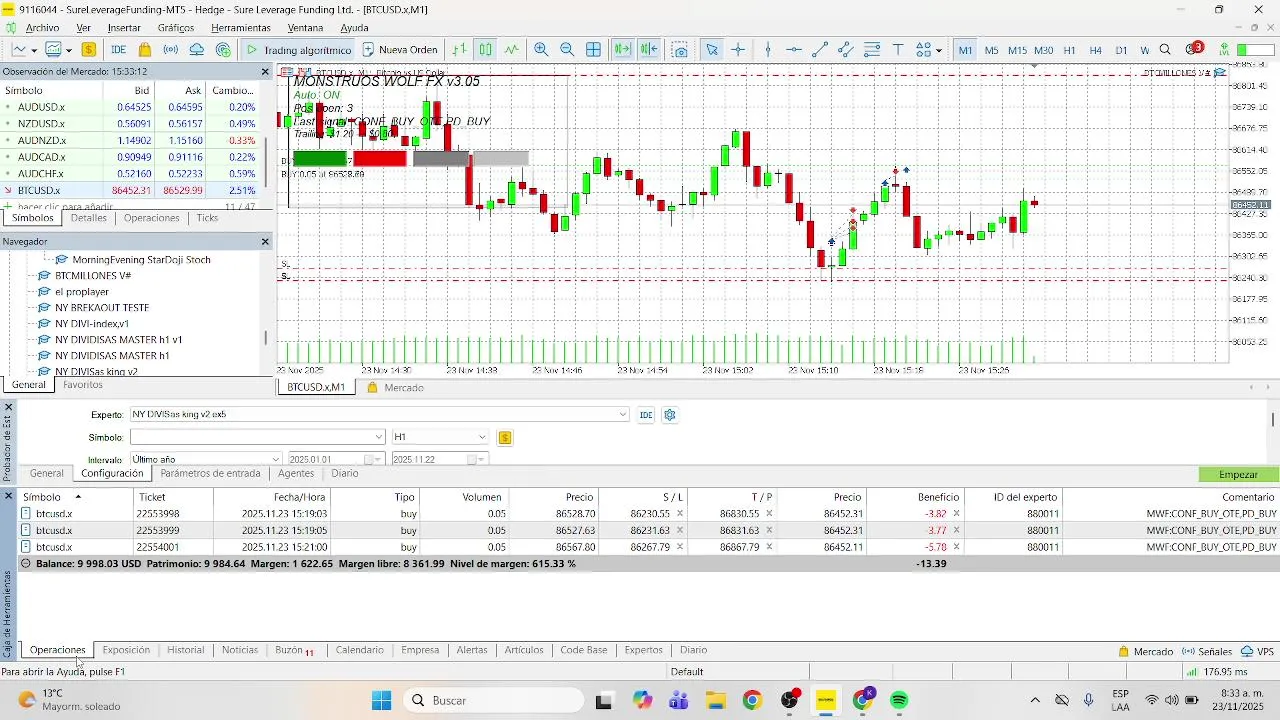This screenshot has width=1280, height=720.
Task: Select NY BREKAOUT TESTE in Navigator
Action: click(102, 308)
